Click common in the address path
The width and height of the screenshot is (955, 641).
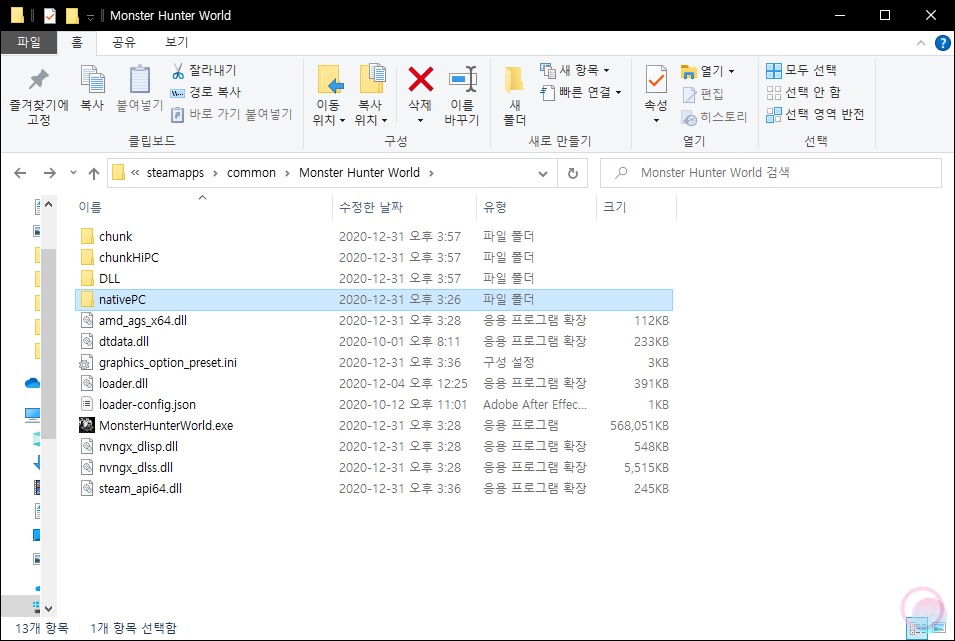tap(252, 173)
